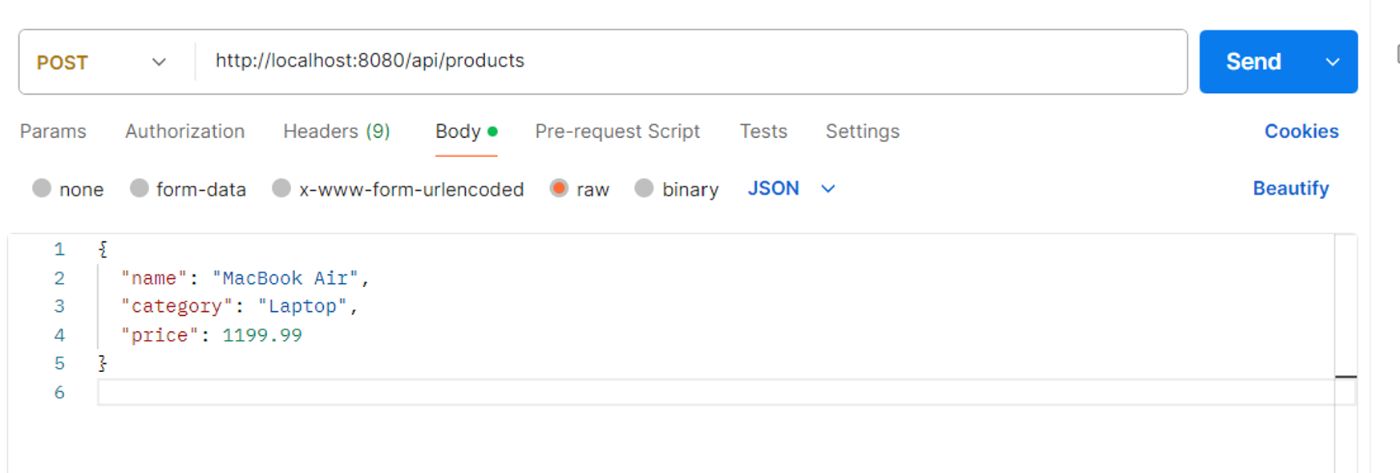Select the Body tab
This screenshot has height=473, width=1400.
(458, 131)
